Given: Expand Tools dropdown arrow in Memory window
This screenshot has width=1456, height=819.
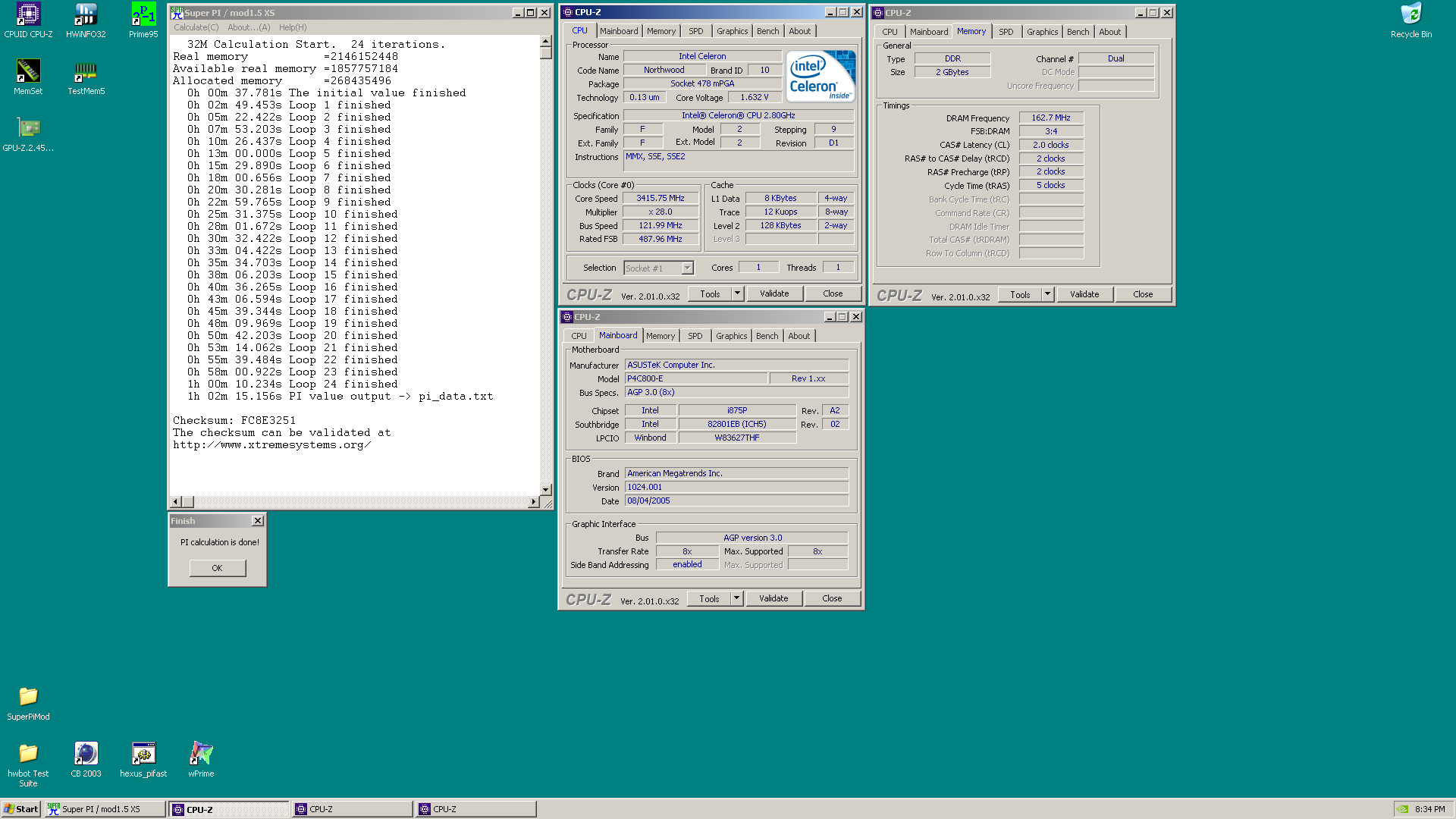Looking at the screenshot, I should [1046, 294].
